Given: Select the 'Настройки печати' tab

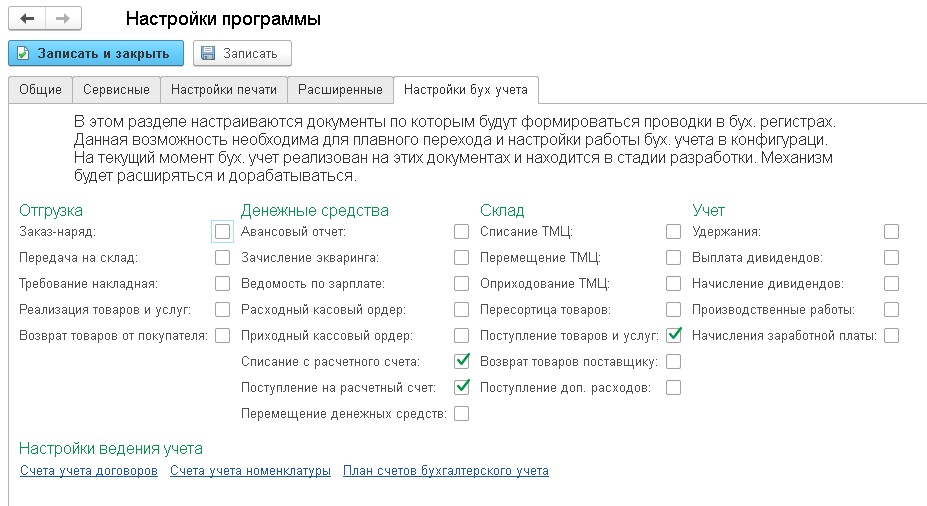Looking at the screenshot, I should (224, 90).
